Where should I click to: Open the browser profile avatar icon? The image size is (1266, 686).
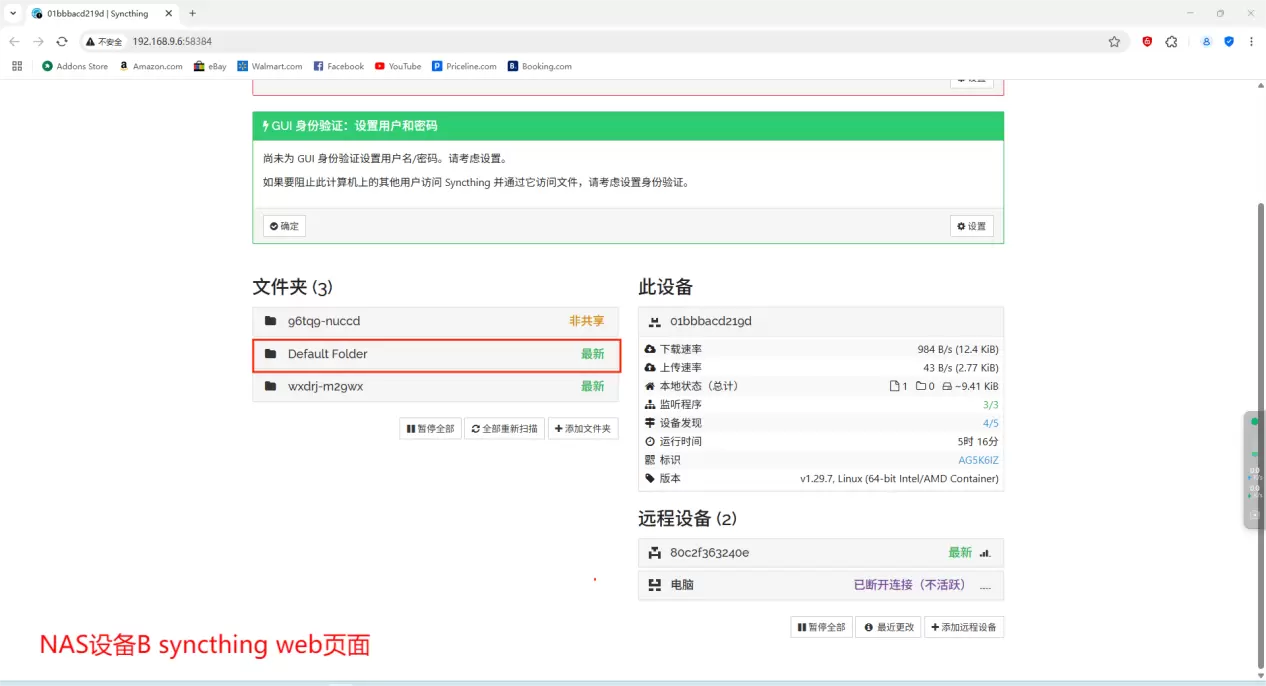click(x=1207, y=42)
